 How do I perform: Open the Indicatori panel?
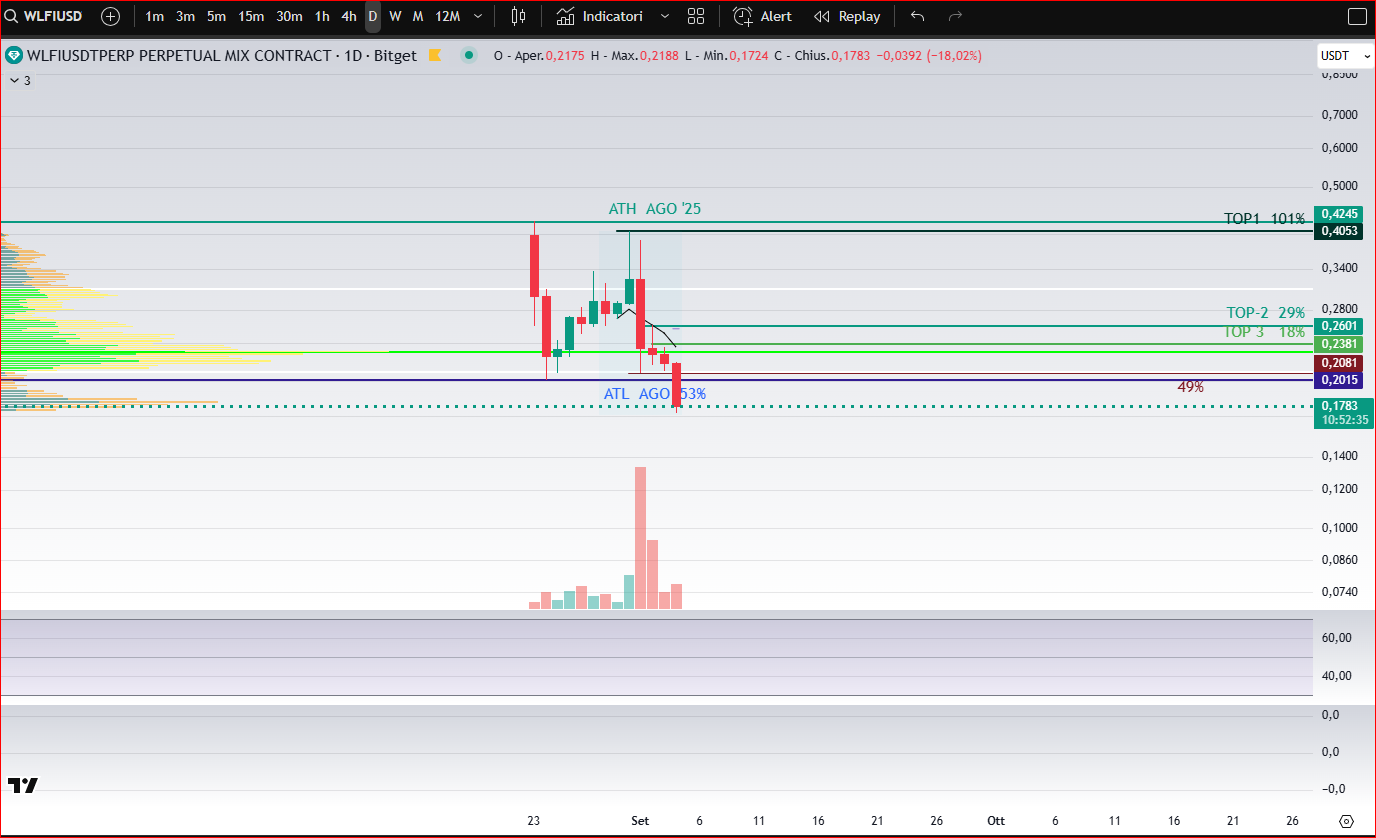pyautogui.click(x=613, y=16)
